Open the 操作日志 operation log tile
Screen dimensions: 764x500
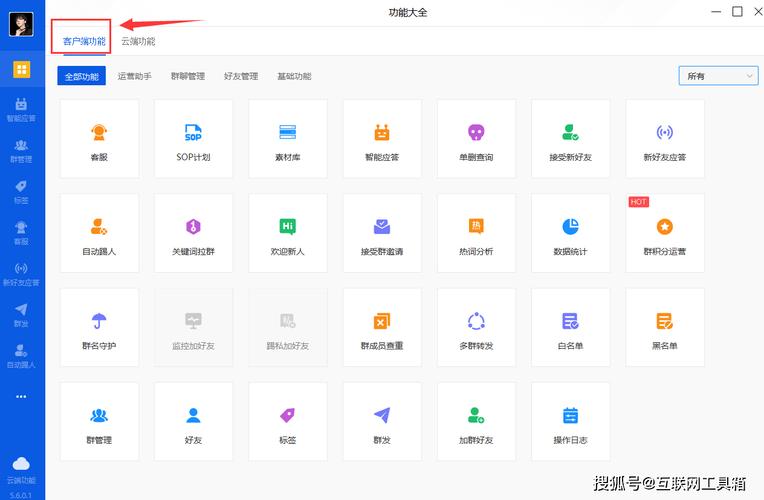point(570,422)
